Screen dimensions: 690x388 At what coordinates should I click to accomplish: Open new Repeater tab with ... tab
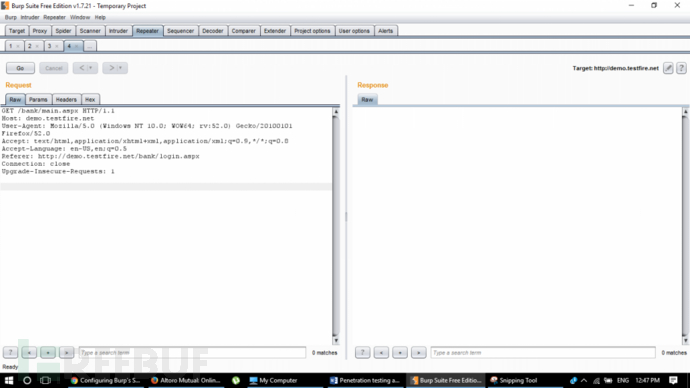pos(90,46)
